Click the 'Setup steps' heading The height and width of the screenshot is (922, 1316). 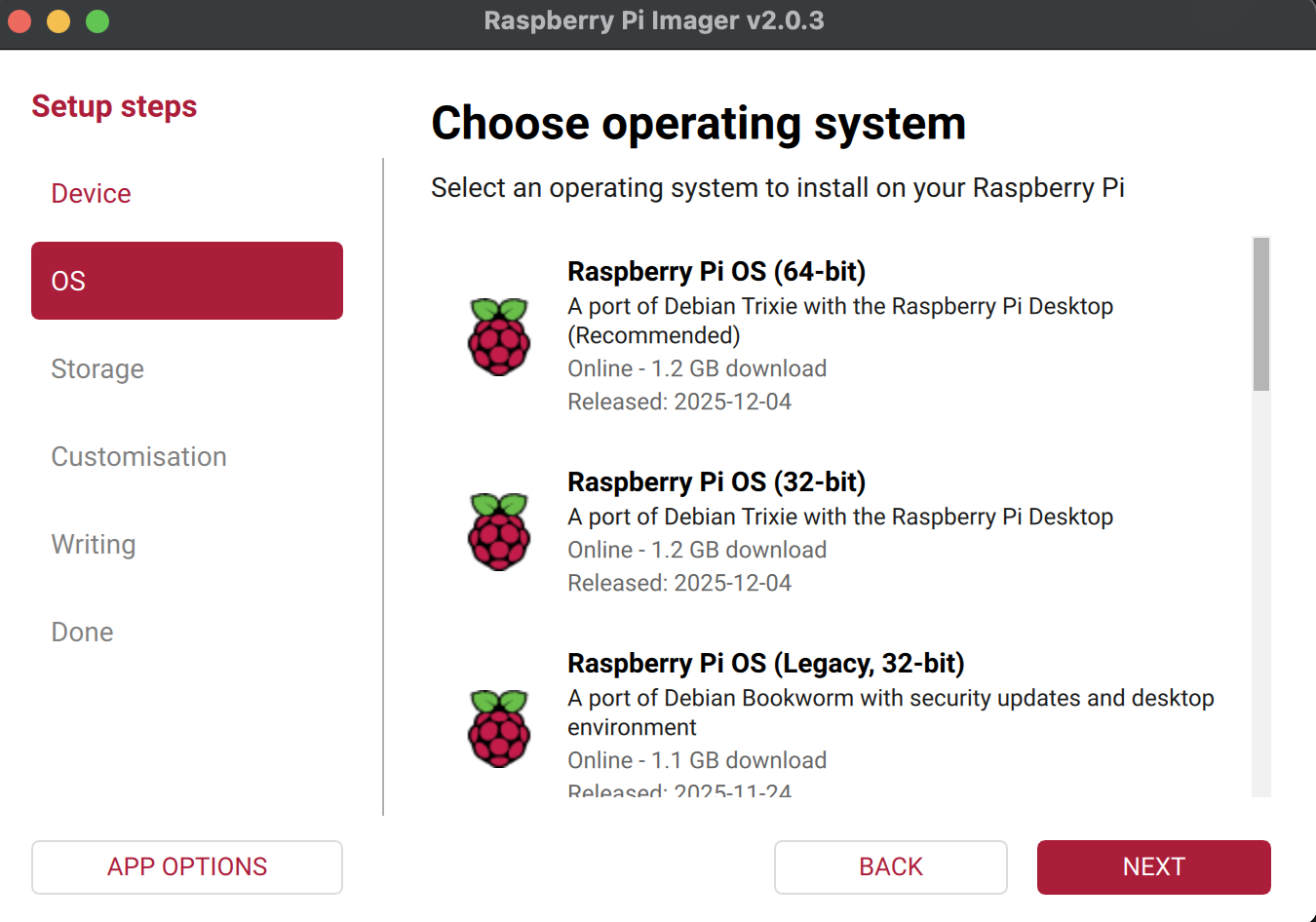pyautogui.click(x=114, y=106)
